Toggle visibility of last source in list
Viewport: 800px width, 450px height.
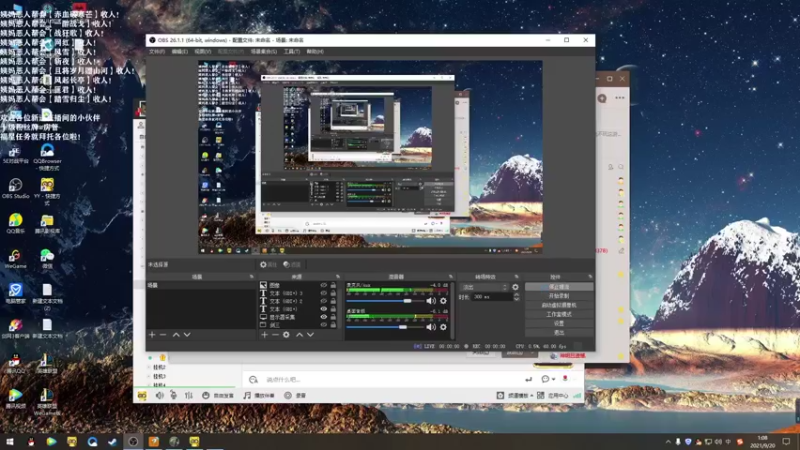coord(323,324)
